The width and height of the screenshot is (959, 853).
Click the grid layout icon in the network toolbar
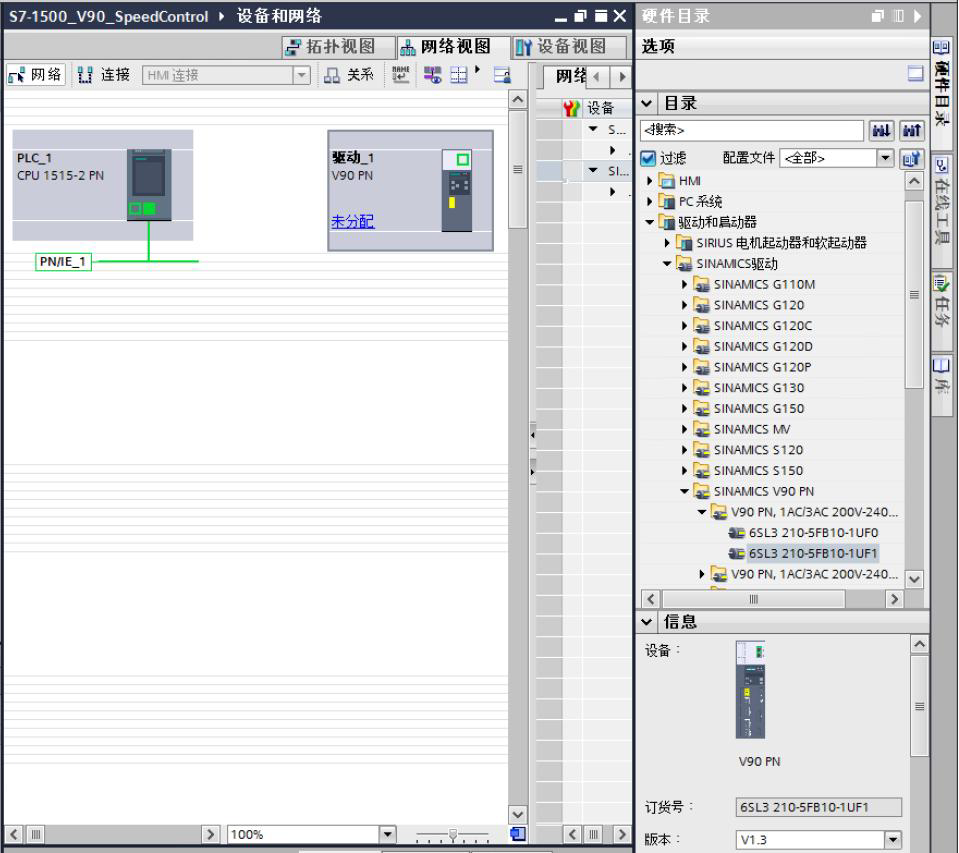(459, 75)
